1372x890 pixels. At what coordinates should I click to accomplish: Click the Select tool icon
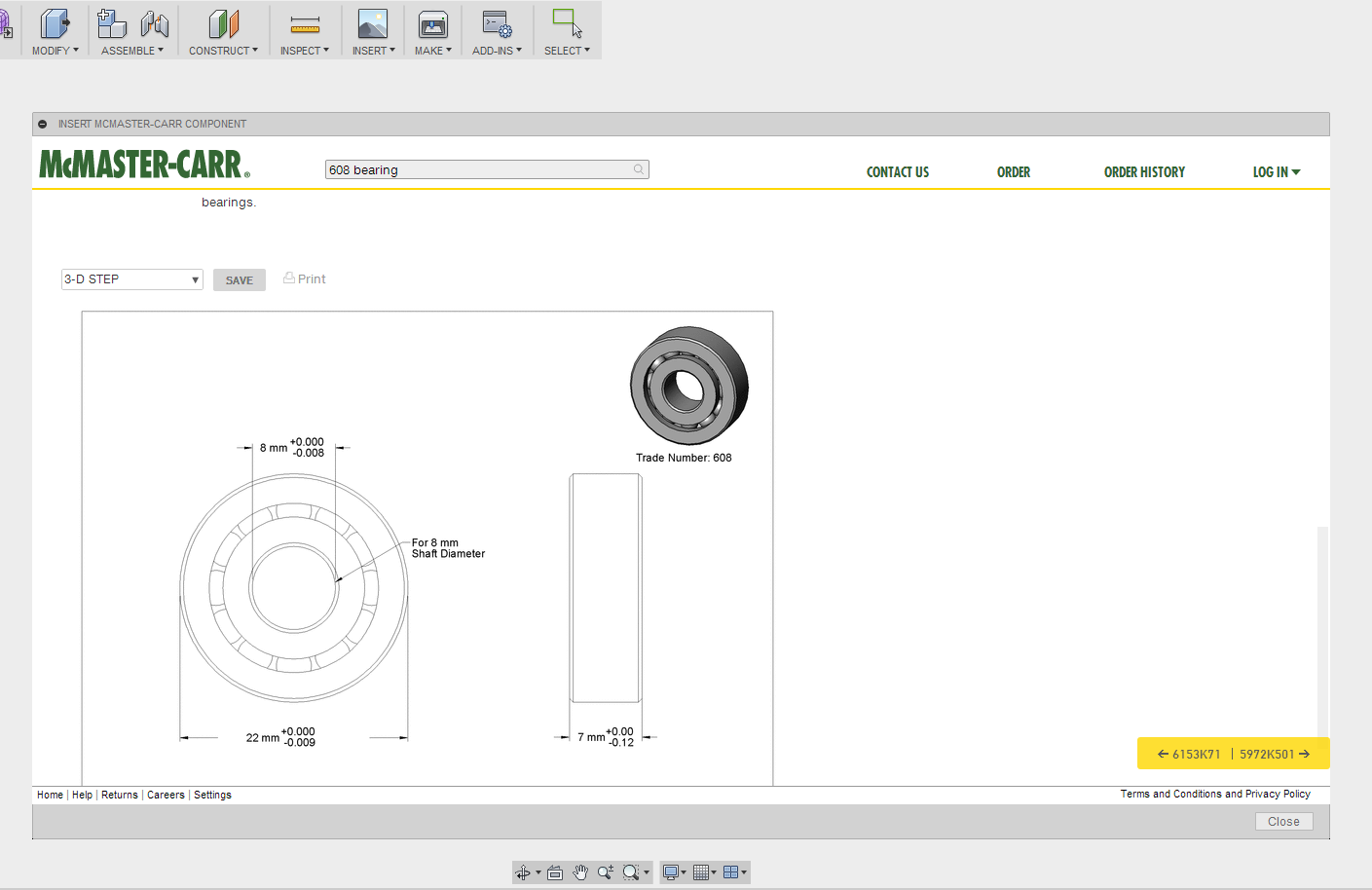(567, 23)
